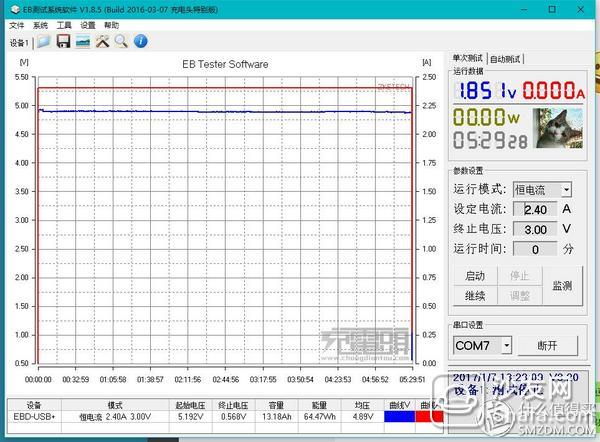
Task: Click the cat photo thumbnail
Action: tap(559, 128)
